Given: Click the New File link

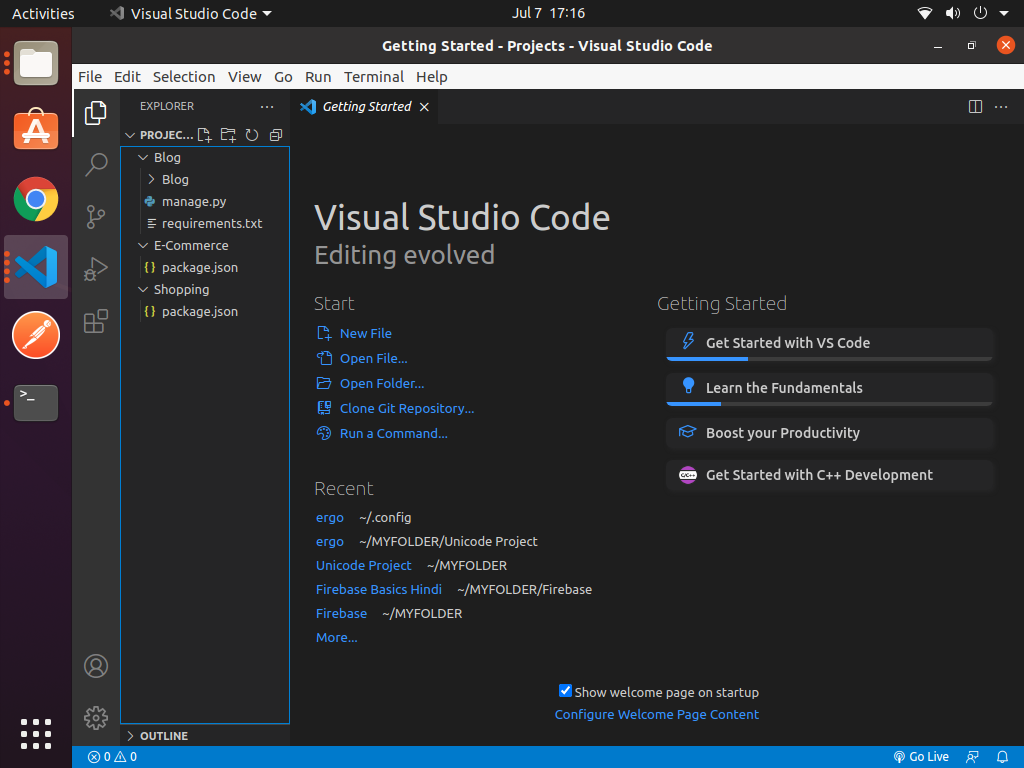Looking at the screenshot, I should [x=366, y=334].
